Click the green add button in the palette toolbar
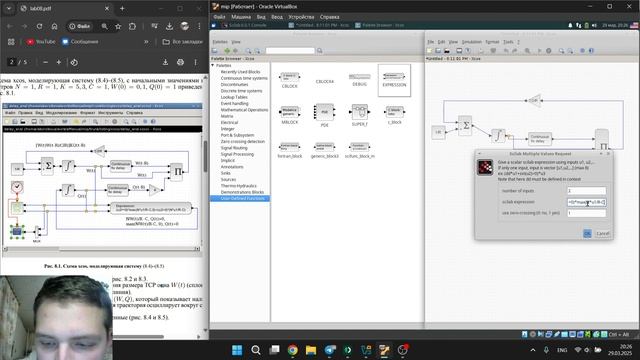This screenshot has width=640, height=360. click(x=227, y=51)
